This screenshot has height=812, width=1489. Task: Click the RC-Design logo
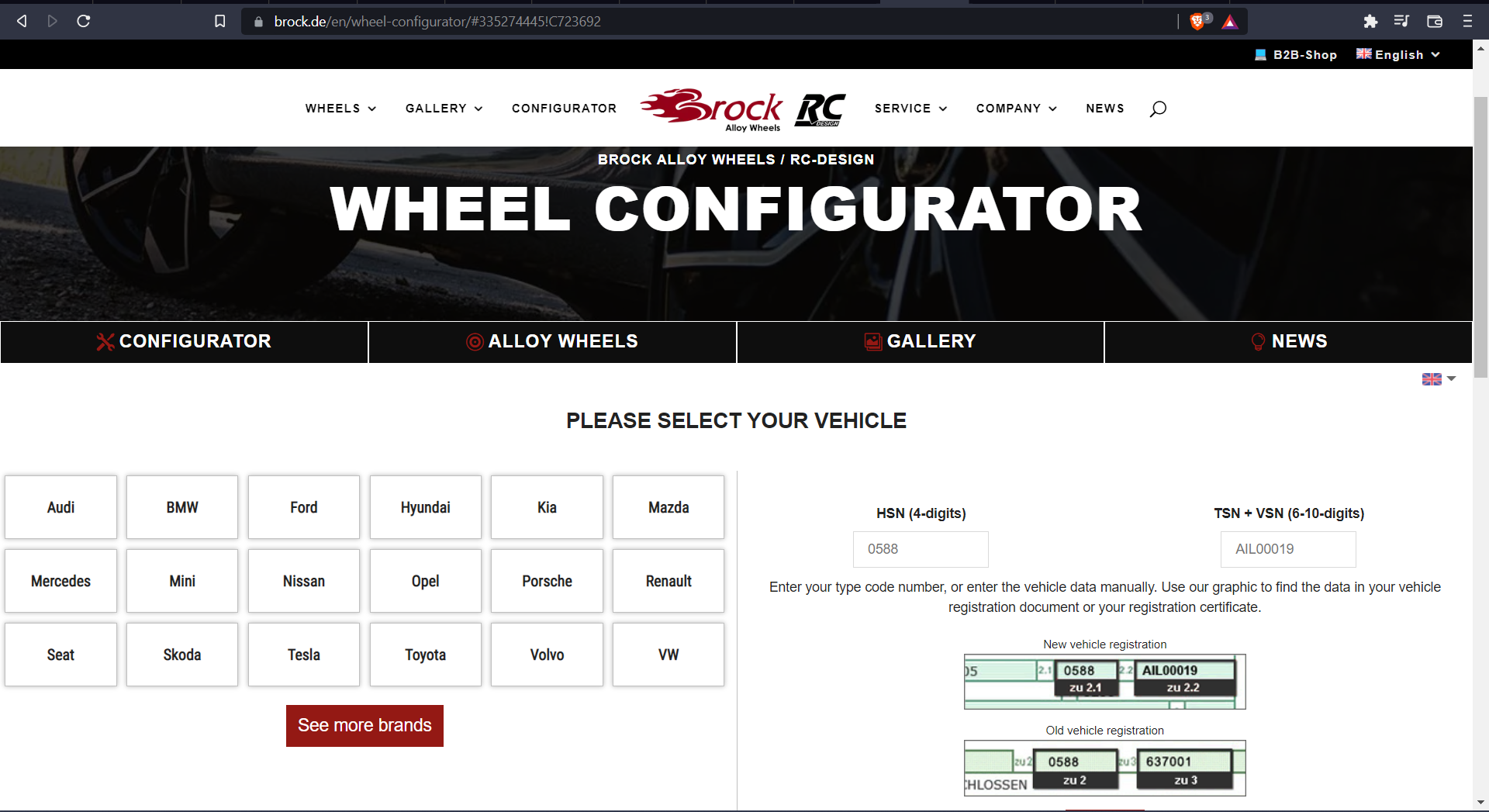click(820, 111)
